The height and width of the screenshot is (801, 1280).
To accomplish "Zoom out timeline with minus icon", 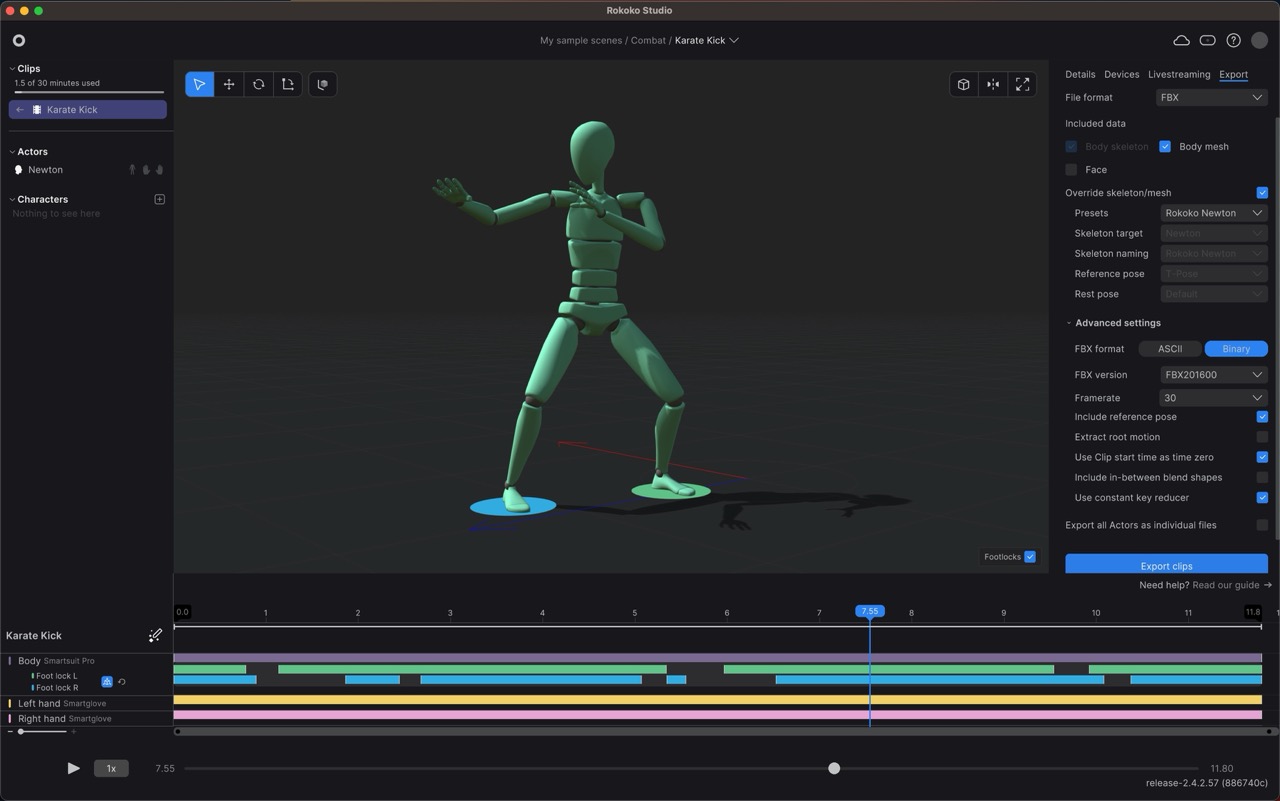I will point(10,732).
